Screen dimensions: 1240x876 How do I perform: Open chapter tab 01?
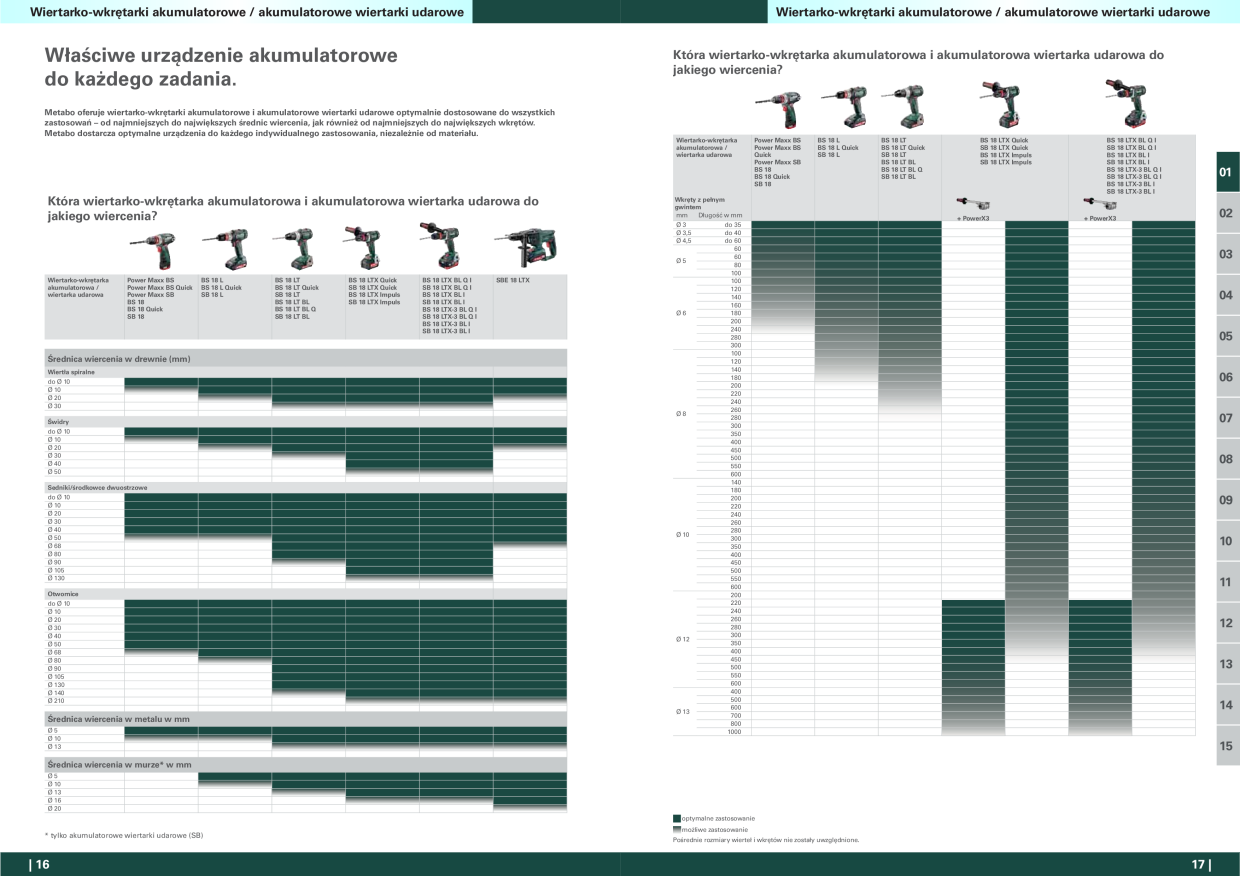click(1227, 172)
